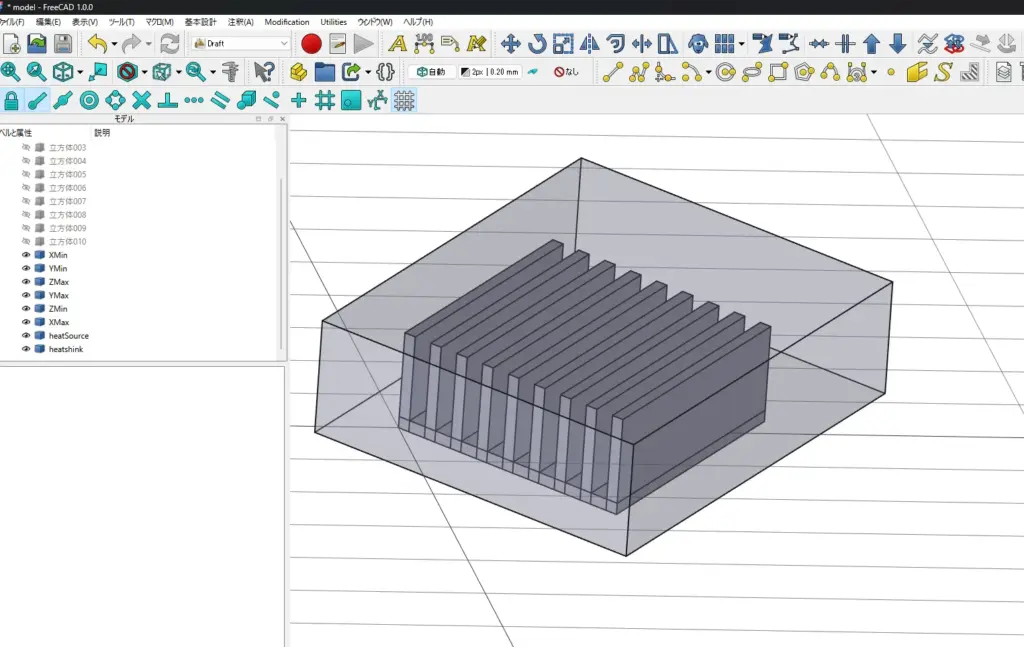Image resolution: width=1024 pixels, height=647 pixels.
Task: Start macro recording with the red circle
Action: click(x=311, y=43)
